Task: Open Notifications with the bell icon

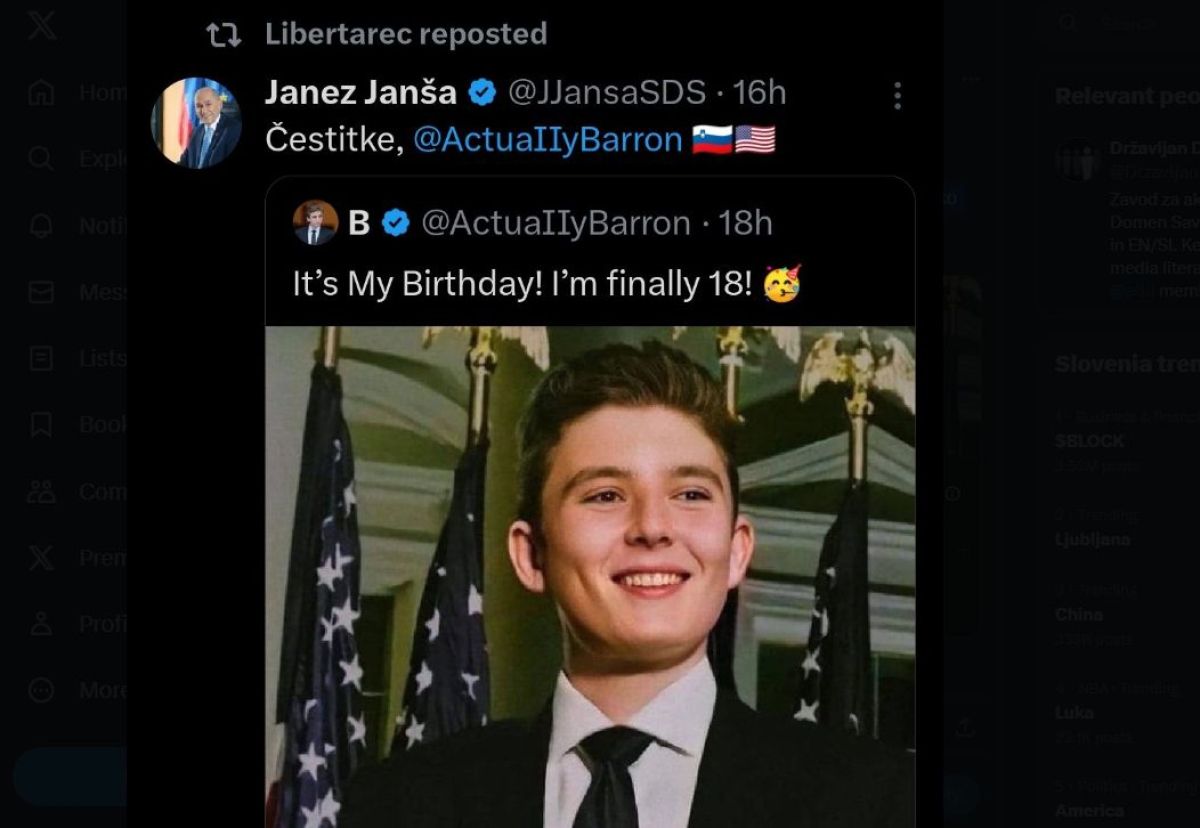Action: click(42, 226)
